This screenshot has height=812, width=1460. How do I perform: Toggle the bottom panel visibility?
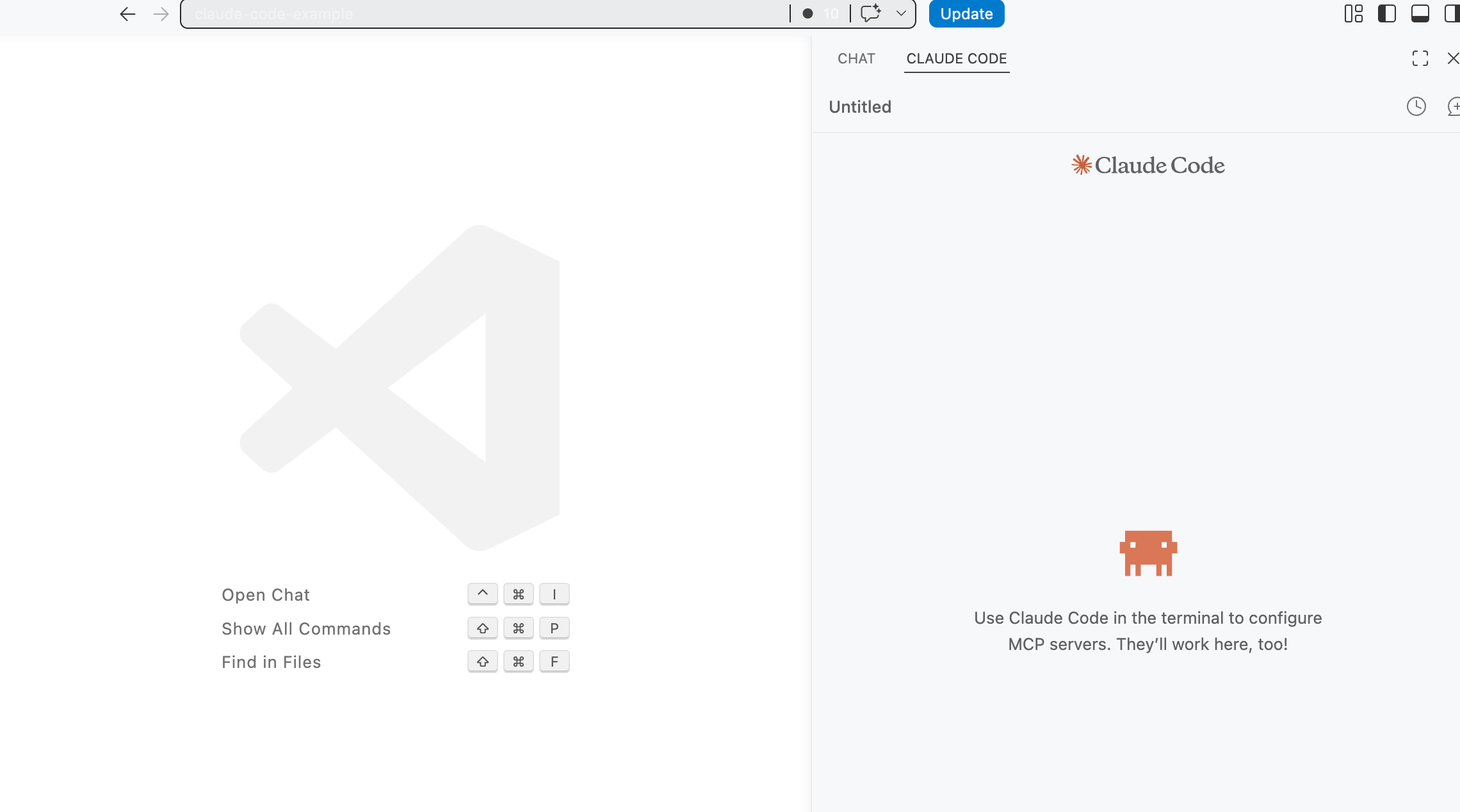click(1420, 14)
